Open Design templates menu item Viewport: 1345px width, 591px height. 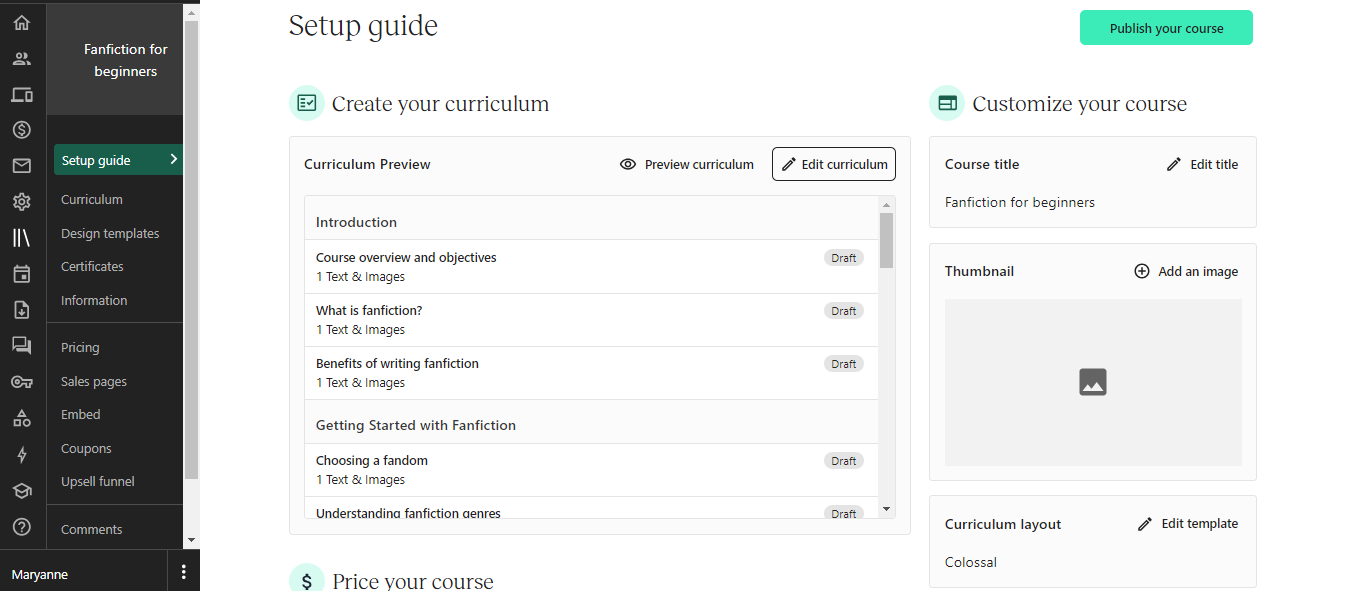[x=110, y=233]
